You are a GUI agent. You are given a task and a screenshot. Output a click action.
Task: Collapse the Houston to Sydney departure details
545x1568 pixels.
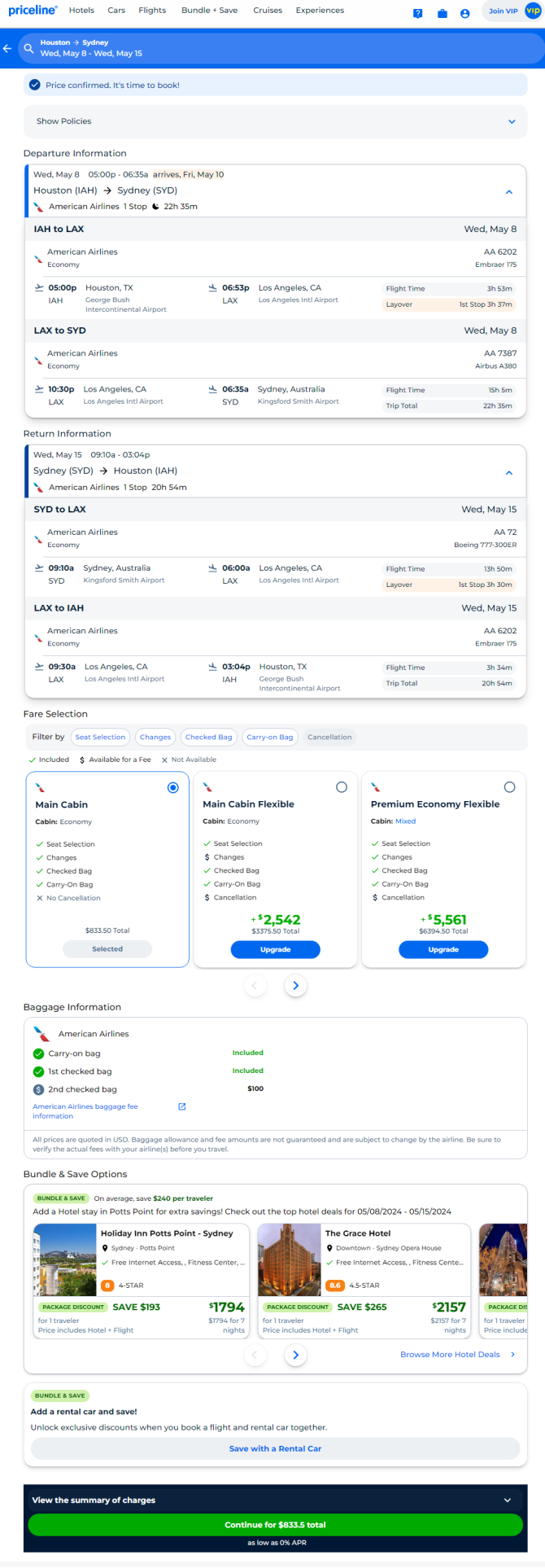(509, 192)
